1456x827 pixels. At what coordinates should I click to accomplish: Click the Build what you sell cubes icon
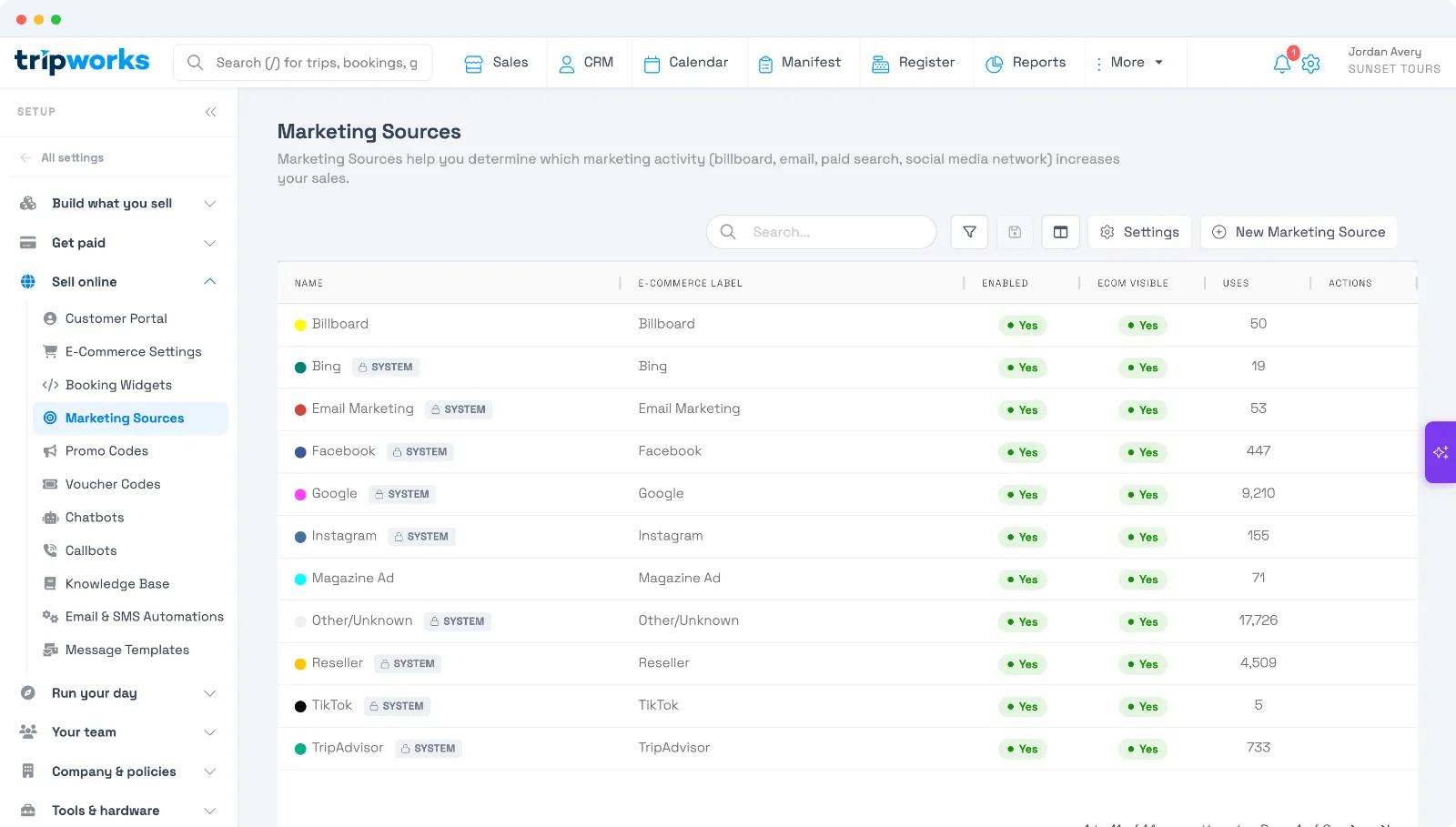coord(28,203)
